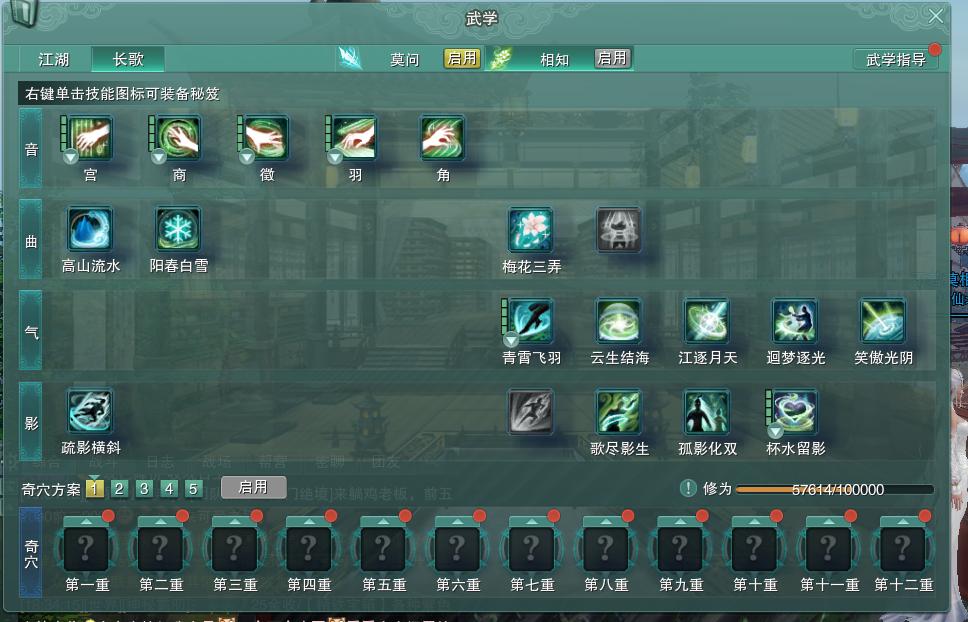968x622 pixels.
Task: Close the 武学 window
Action: [936, 16]
